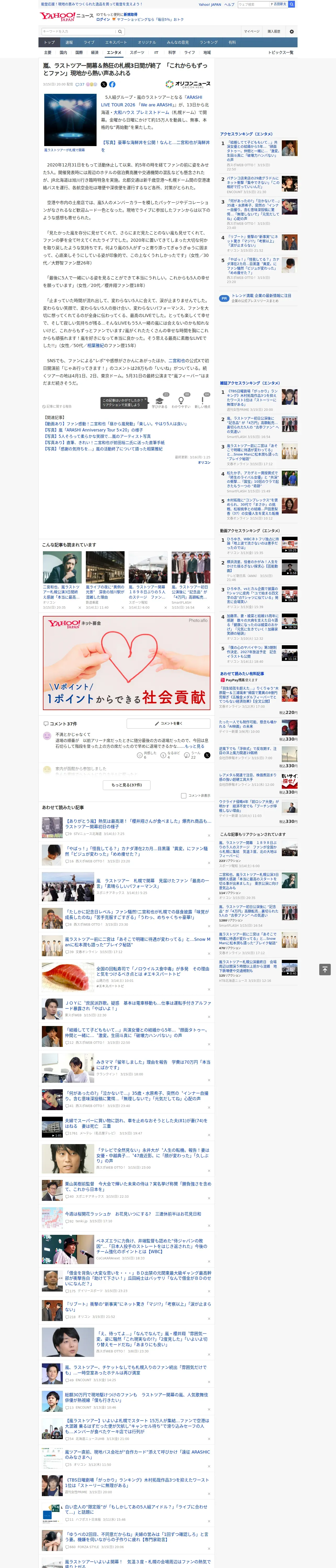Viewport: 336px width, 1568px height.
Task: Open エキスパート tab
Action: click(x=116, y=42)
